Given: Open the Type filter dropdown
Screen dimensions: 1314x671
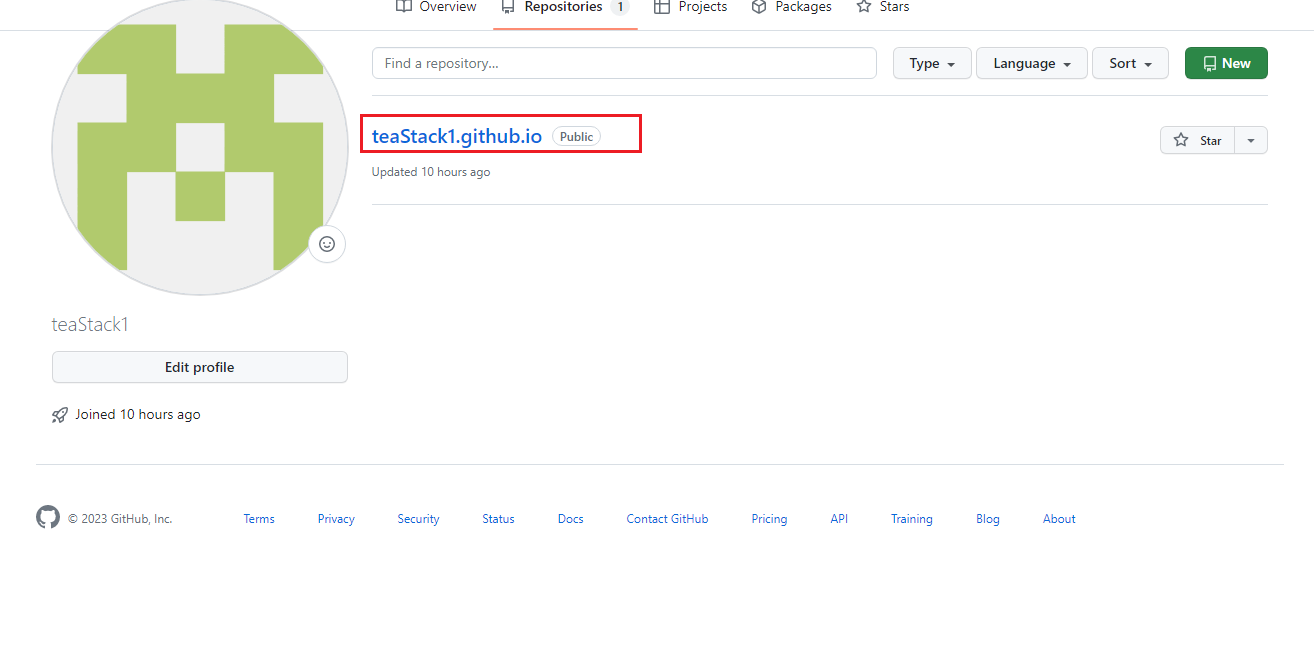Looking at the screenshot, I should coord(932,63).
